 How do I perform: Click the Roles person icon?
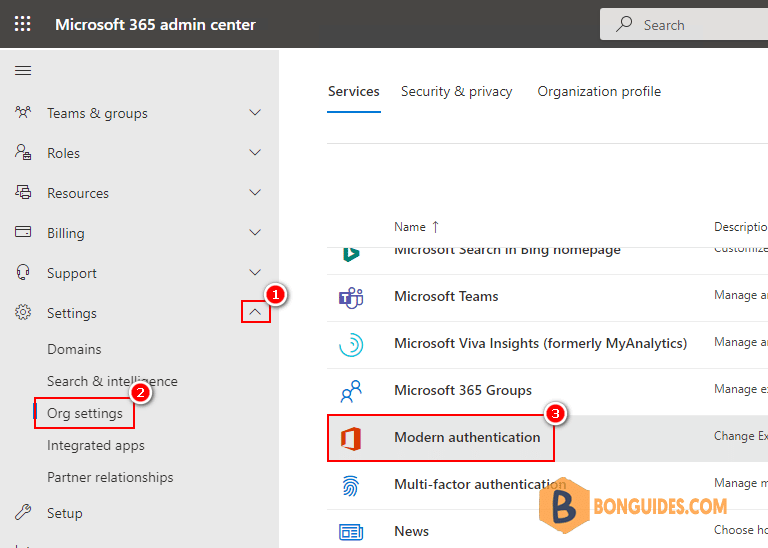23,152
